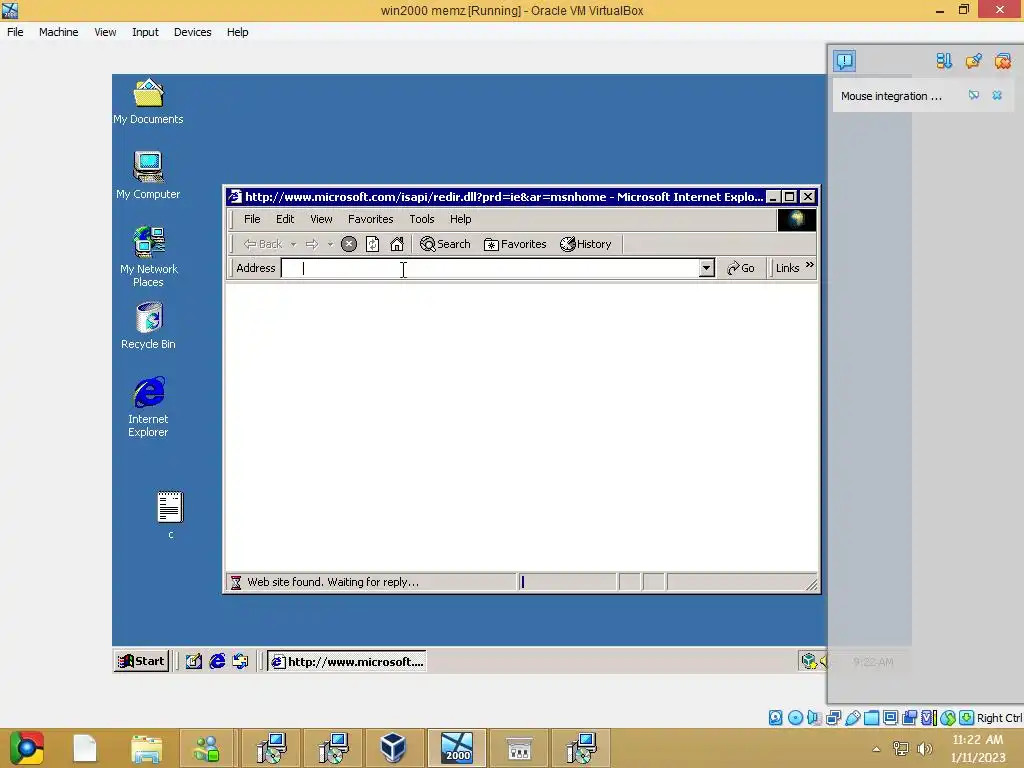Open the VirtualBox Manager cube icon on taskbar
The width and height of the screenshot is (1024, 768).
[x=394, y=748]
